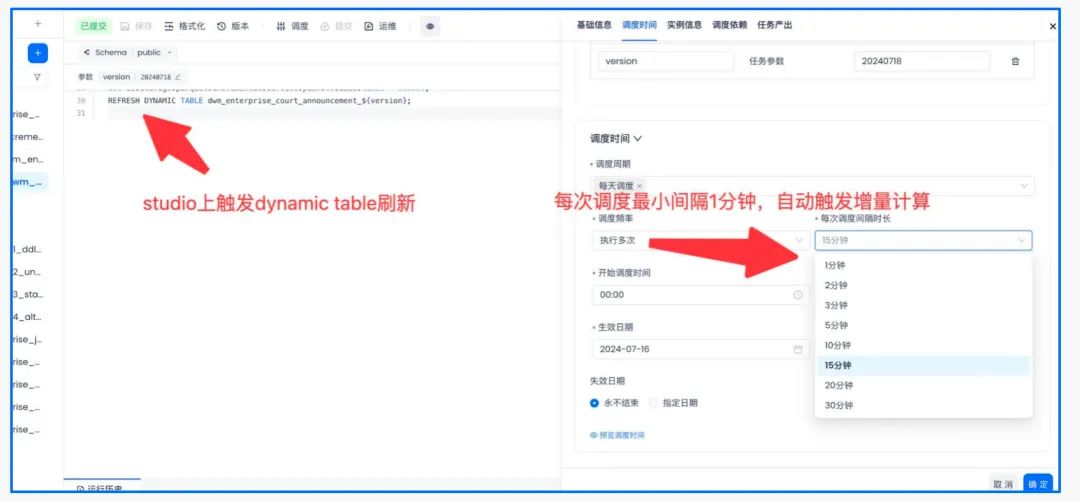Open the 调度 scheduling settings
Image resolution: width=1080 pixels, height=502 pixels.
[293, 26]
